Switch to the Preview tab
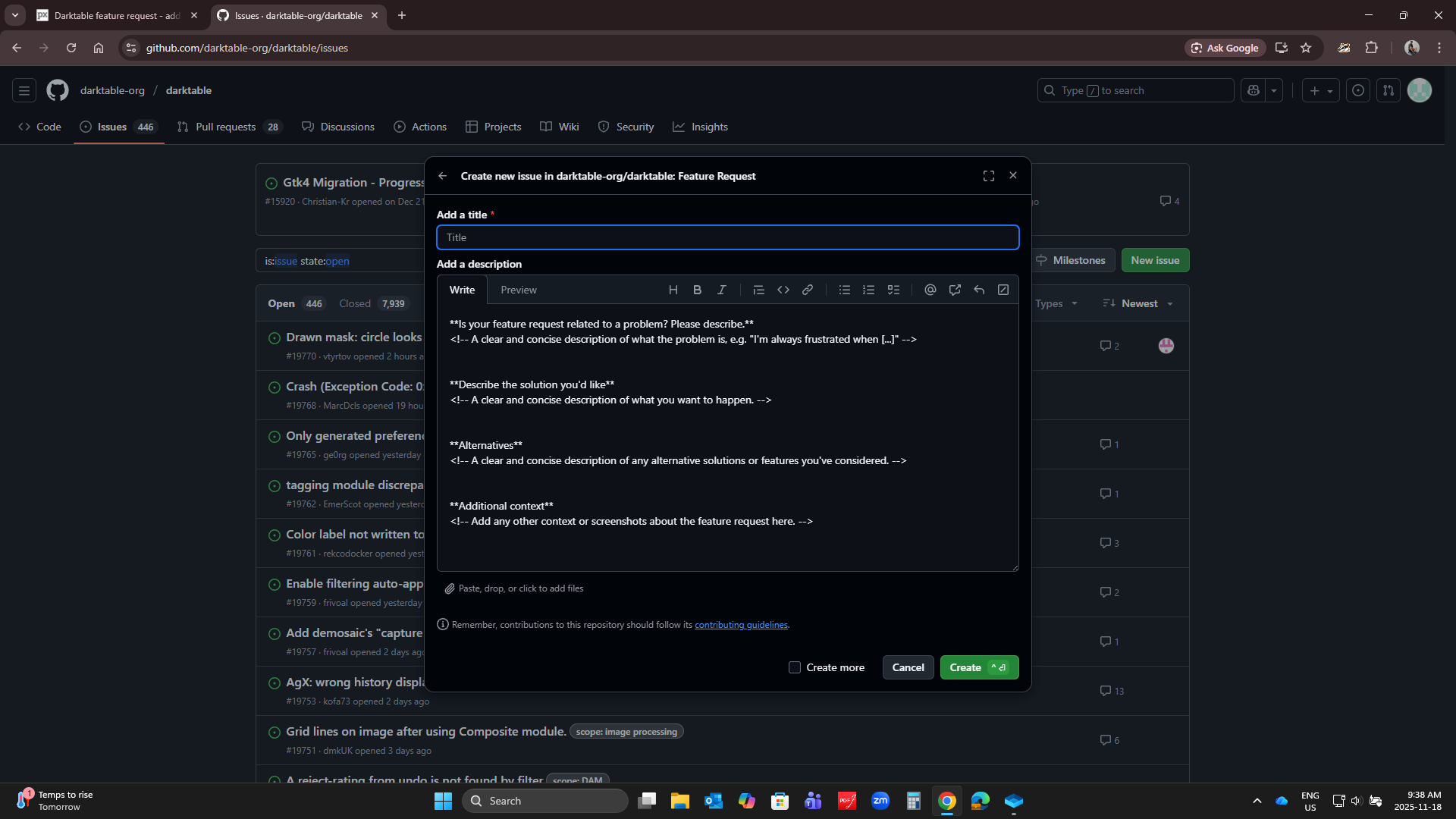The image size is (1456, 819). click(x=519, y=290)
